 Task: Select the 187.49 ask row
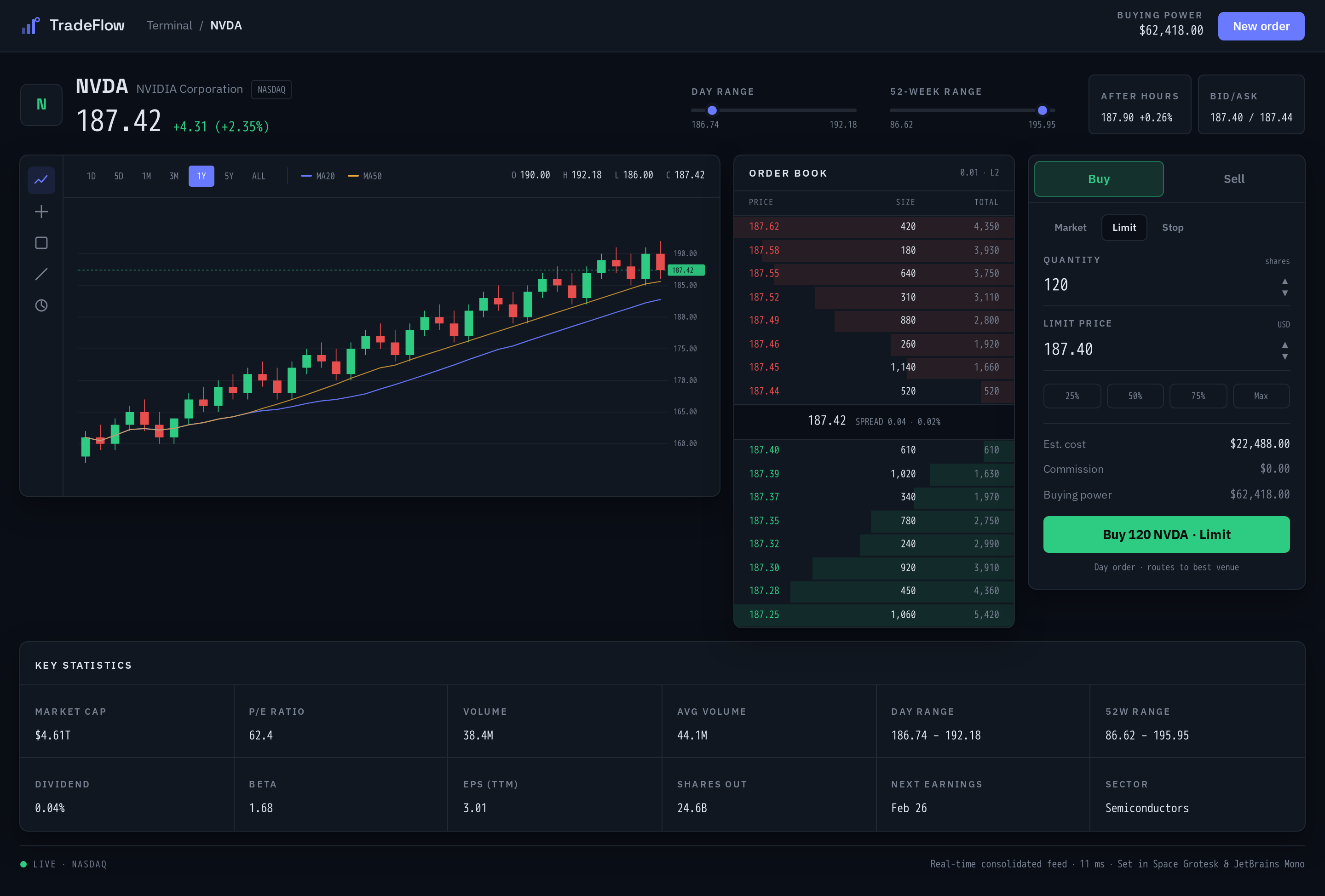(x=874, y=321)
